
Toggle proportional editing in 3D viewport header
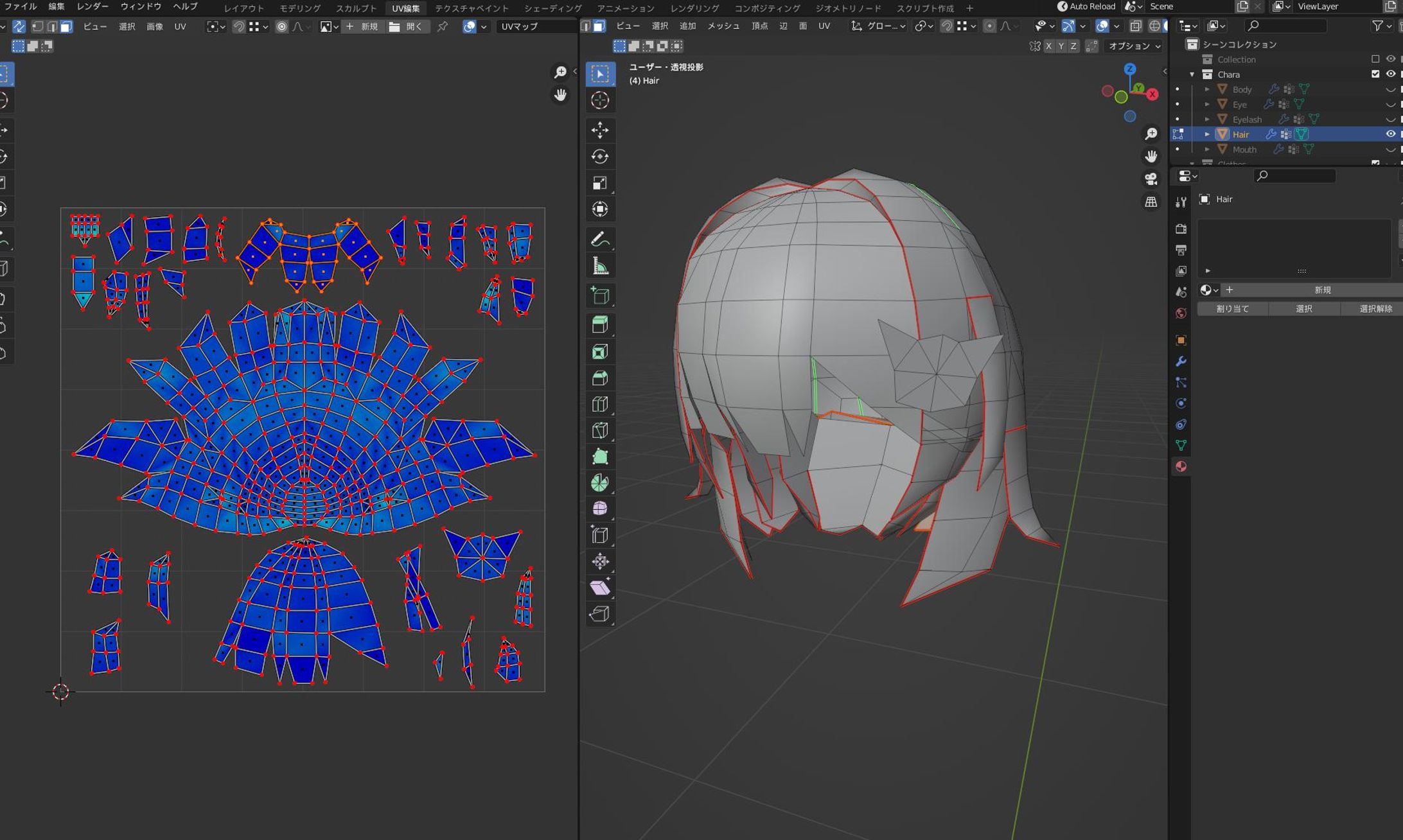coord(989,26)
